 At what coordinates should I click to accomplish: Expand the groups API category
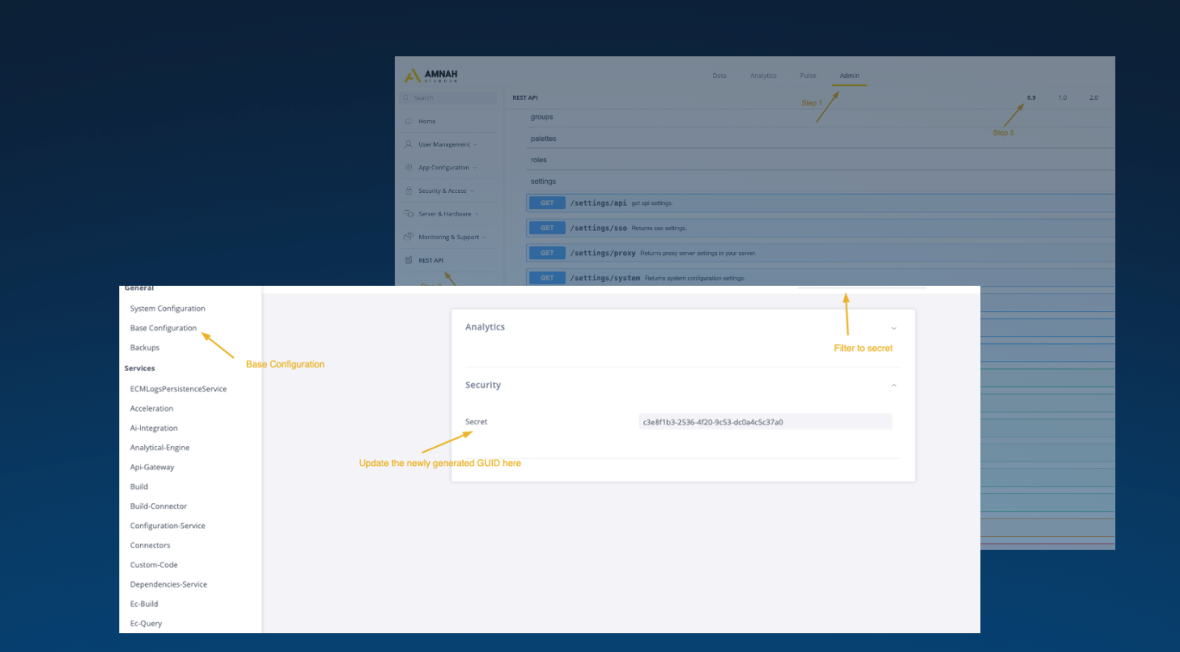point(541,117)
